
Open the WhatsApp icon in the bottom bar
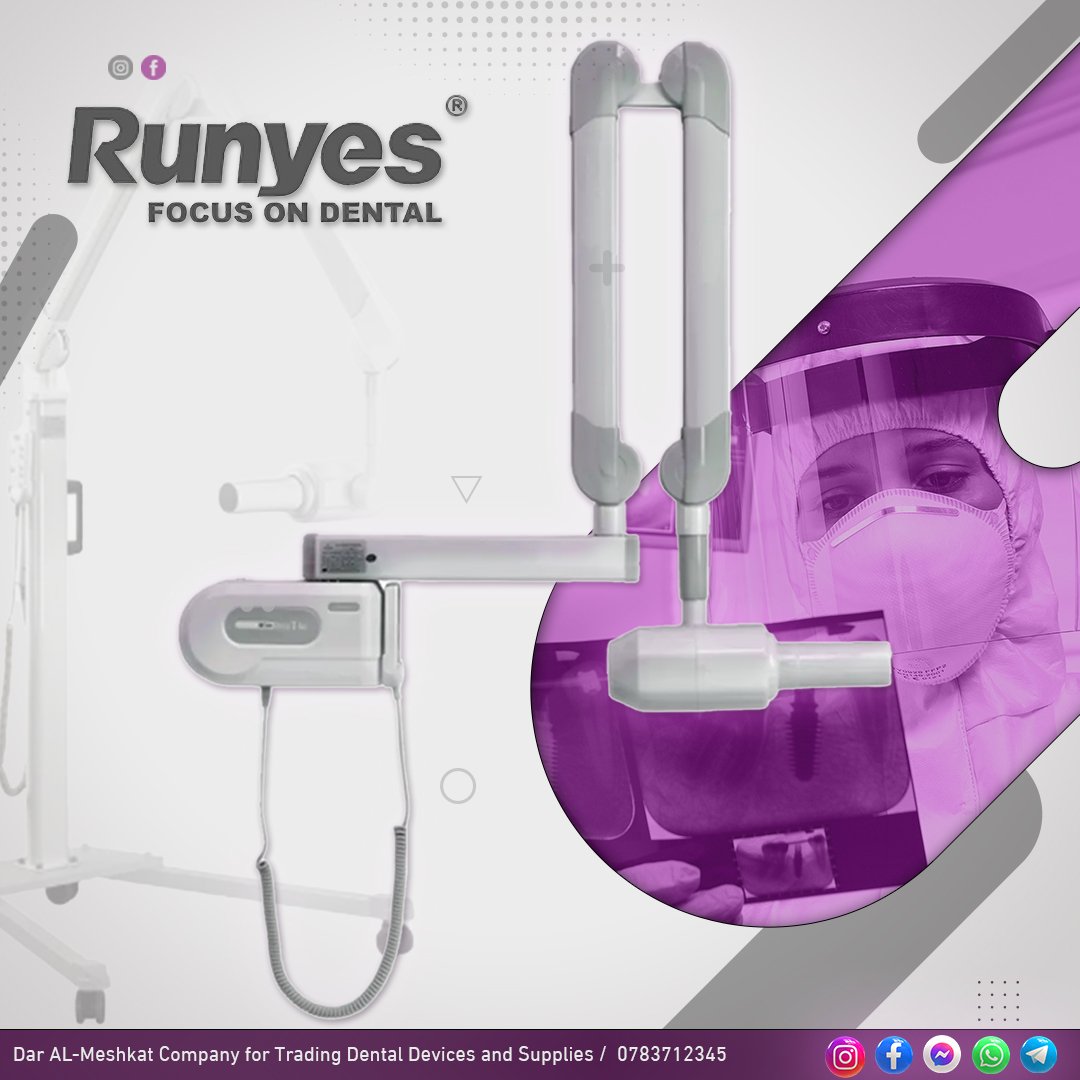click(990, 1055)
